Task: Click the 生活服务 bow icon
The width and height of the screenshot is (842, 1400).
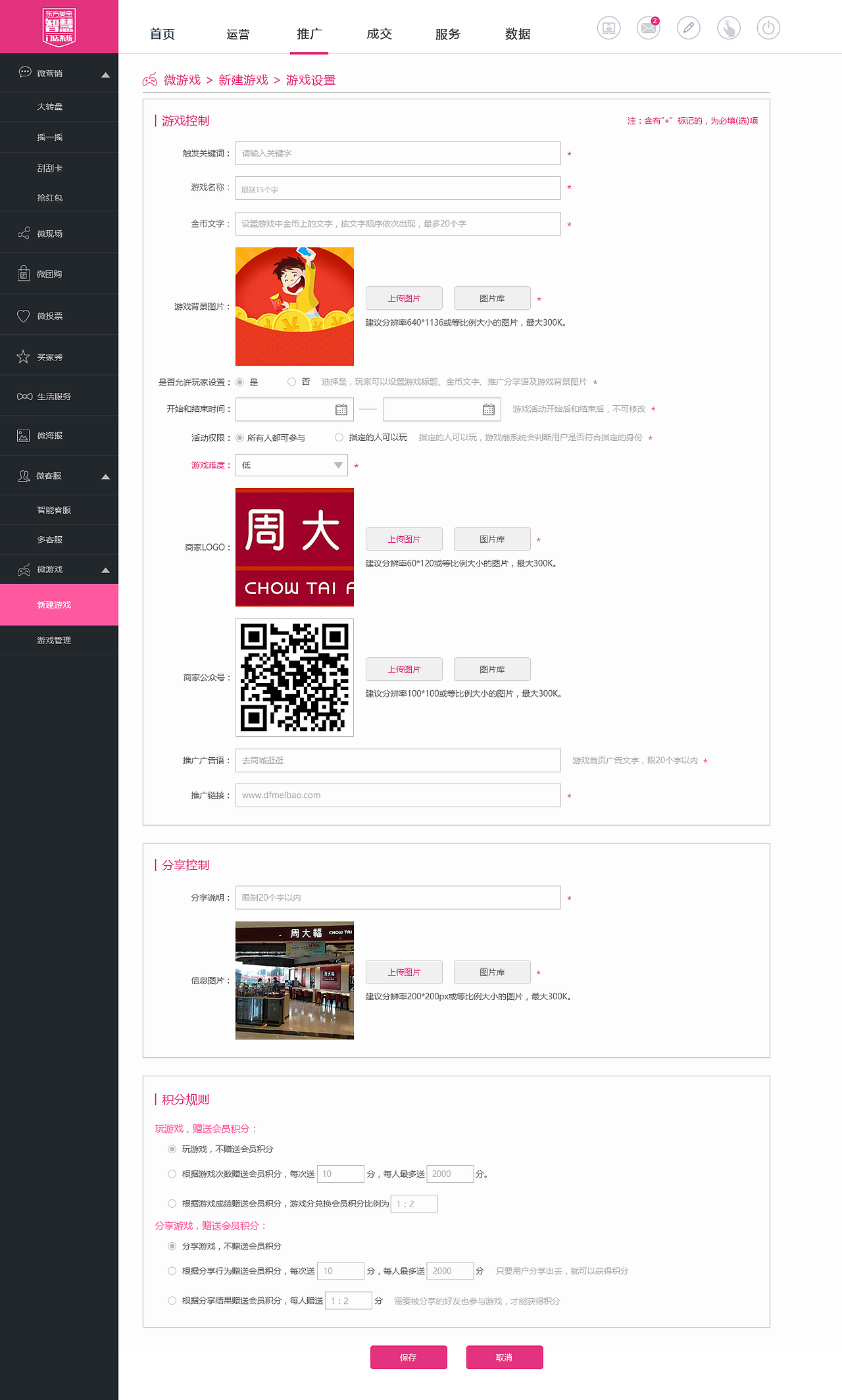Action: pos(24,396)
